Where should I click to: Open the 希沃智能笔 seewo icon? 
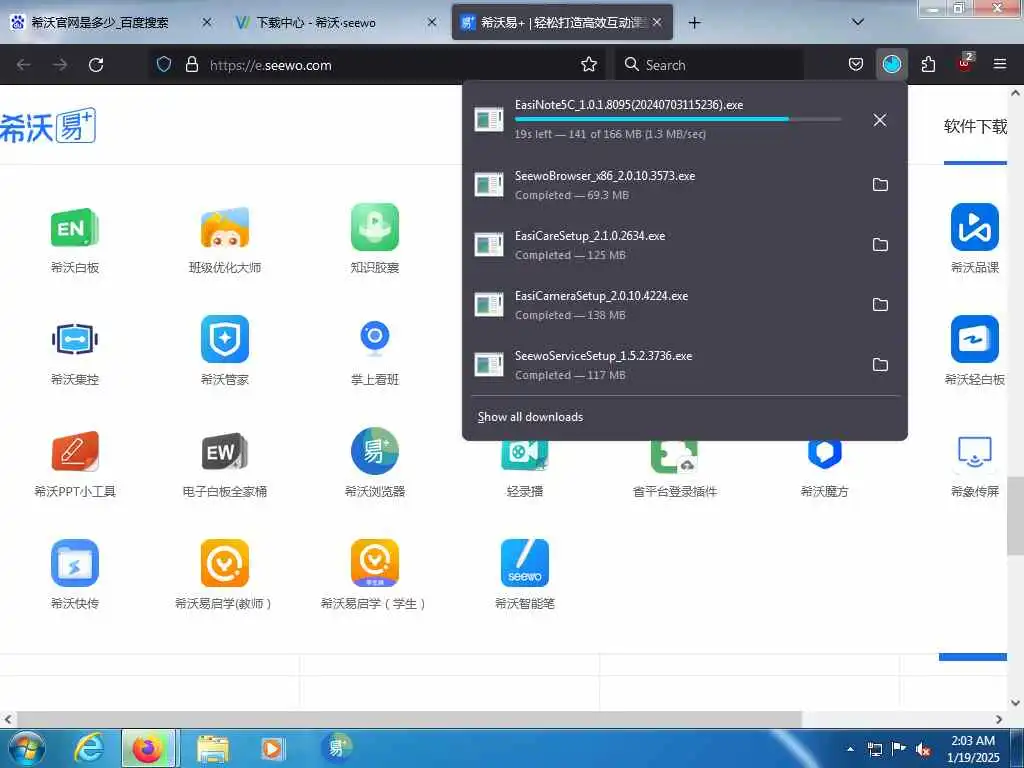tap(524, 563)
